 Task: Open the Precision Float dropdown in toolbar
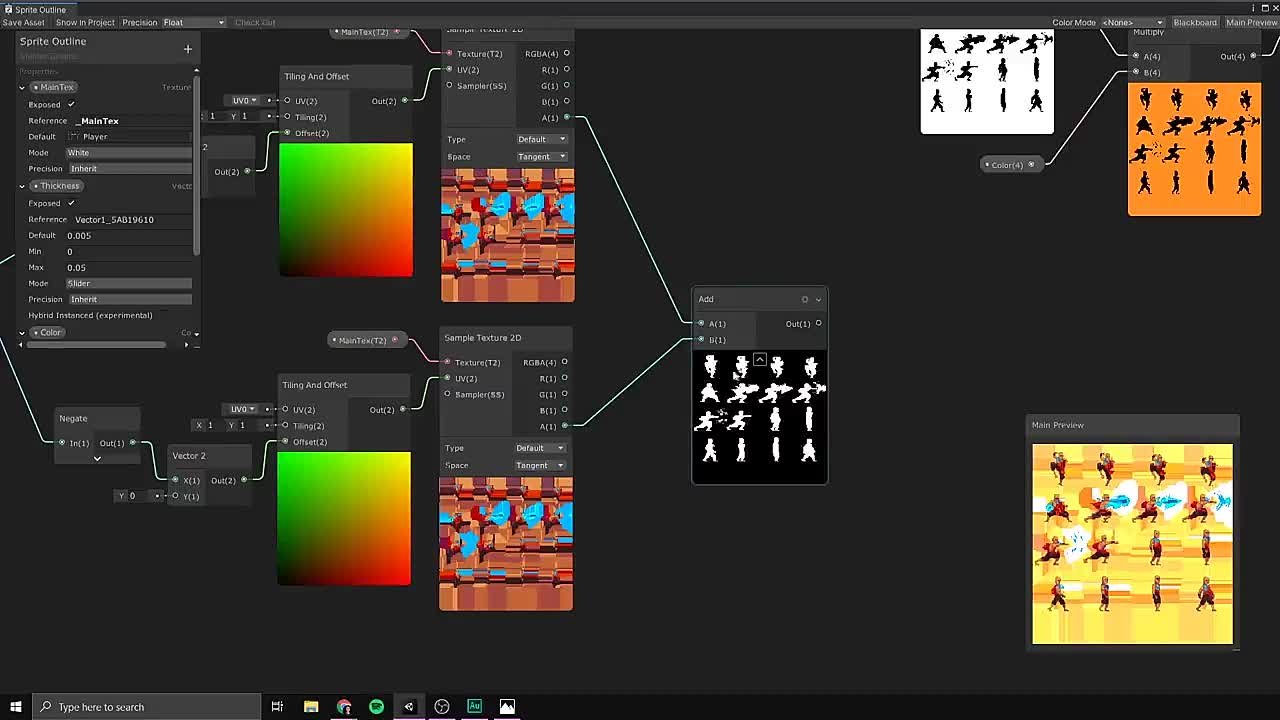point(194,22)
